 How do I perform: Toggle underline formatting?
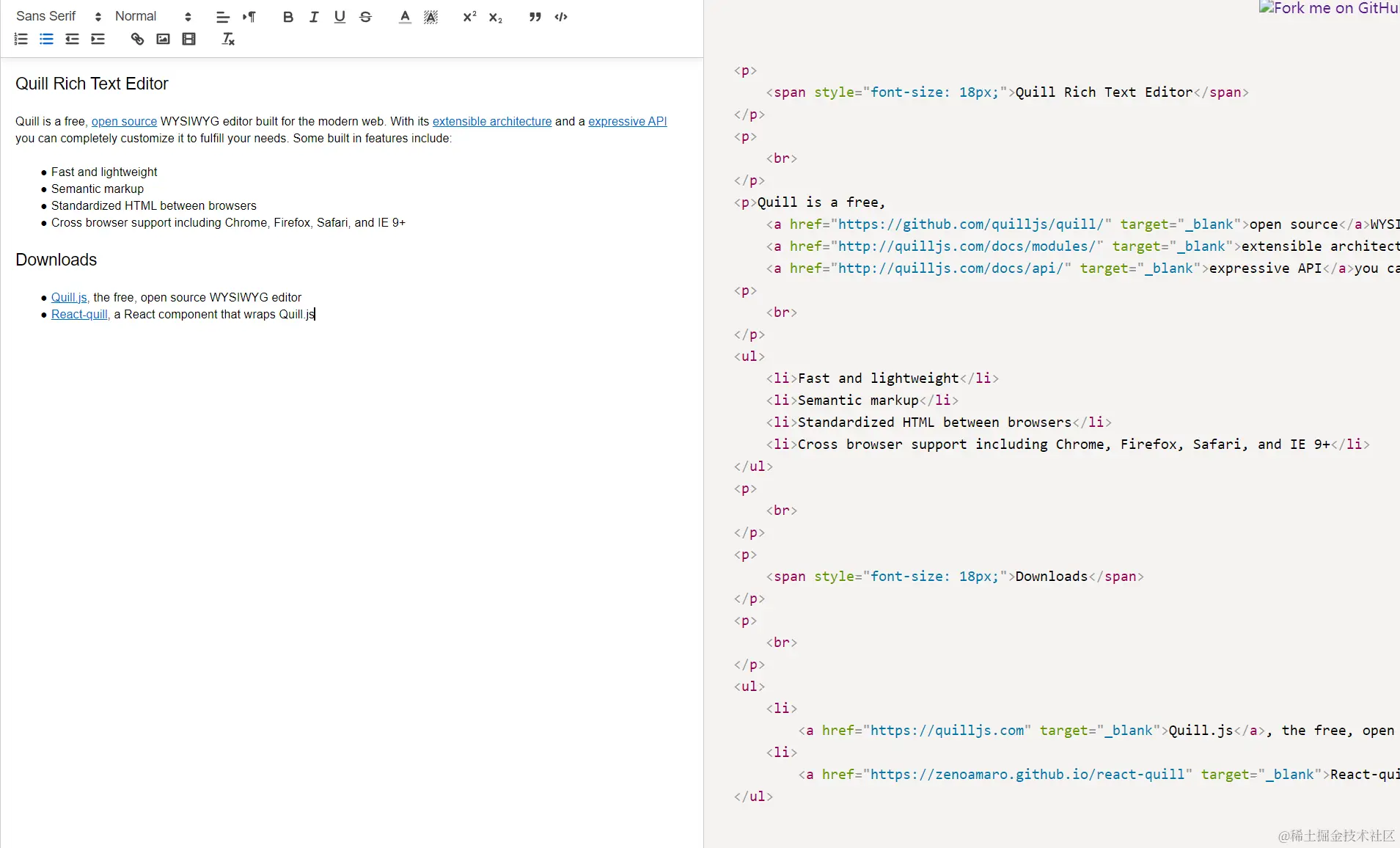coord(340,17)
